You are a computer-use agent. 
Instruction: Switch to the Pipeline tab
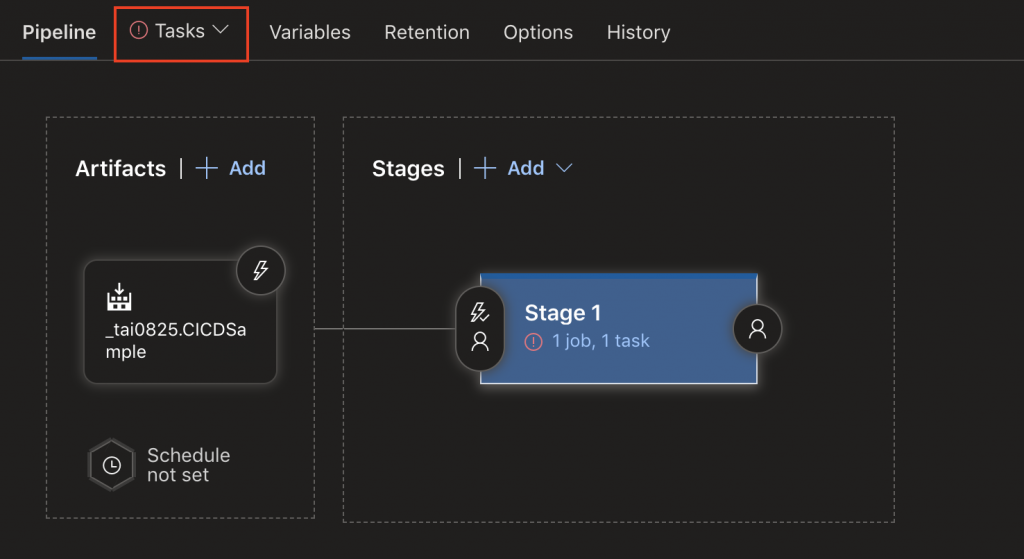59,32
